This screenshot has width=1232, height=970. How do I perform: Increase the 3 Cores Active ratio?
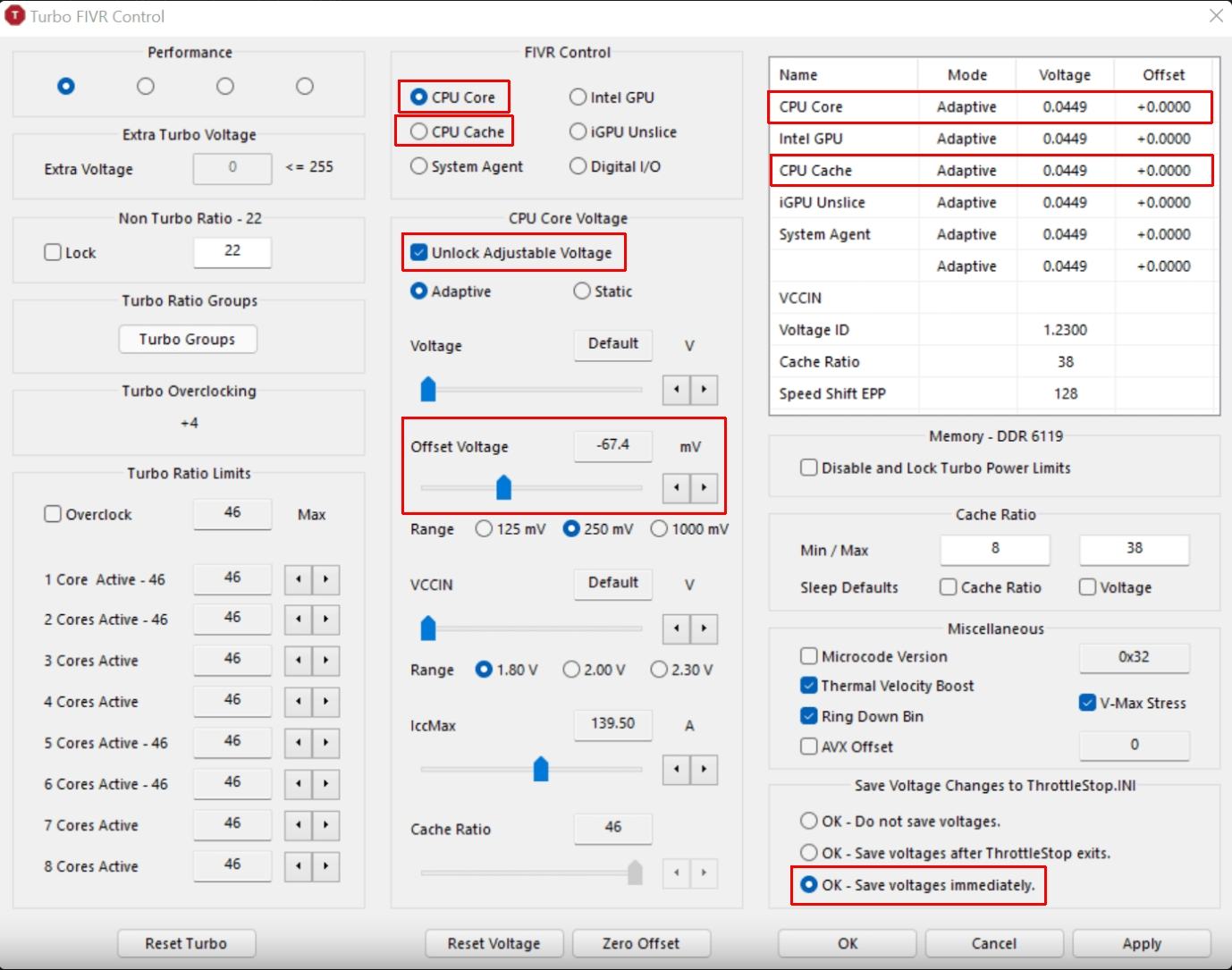[x=325, y=661]
